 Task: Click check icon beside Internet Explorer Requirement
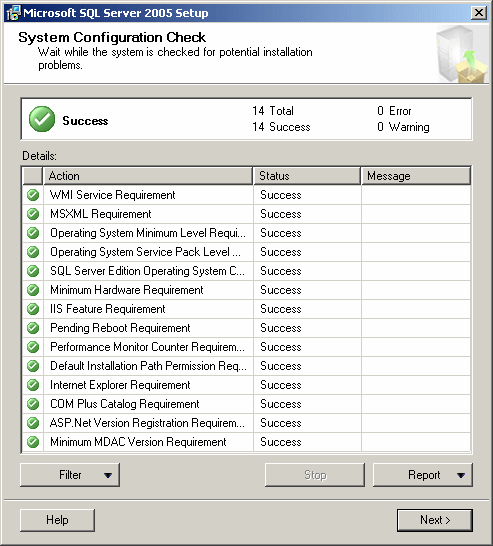point(33,385)
